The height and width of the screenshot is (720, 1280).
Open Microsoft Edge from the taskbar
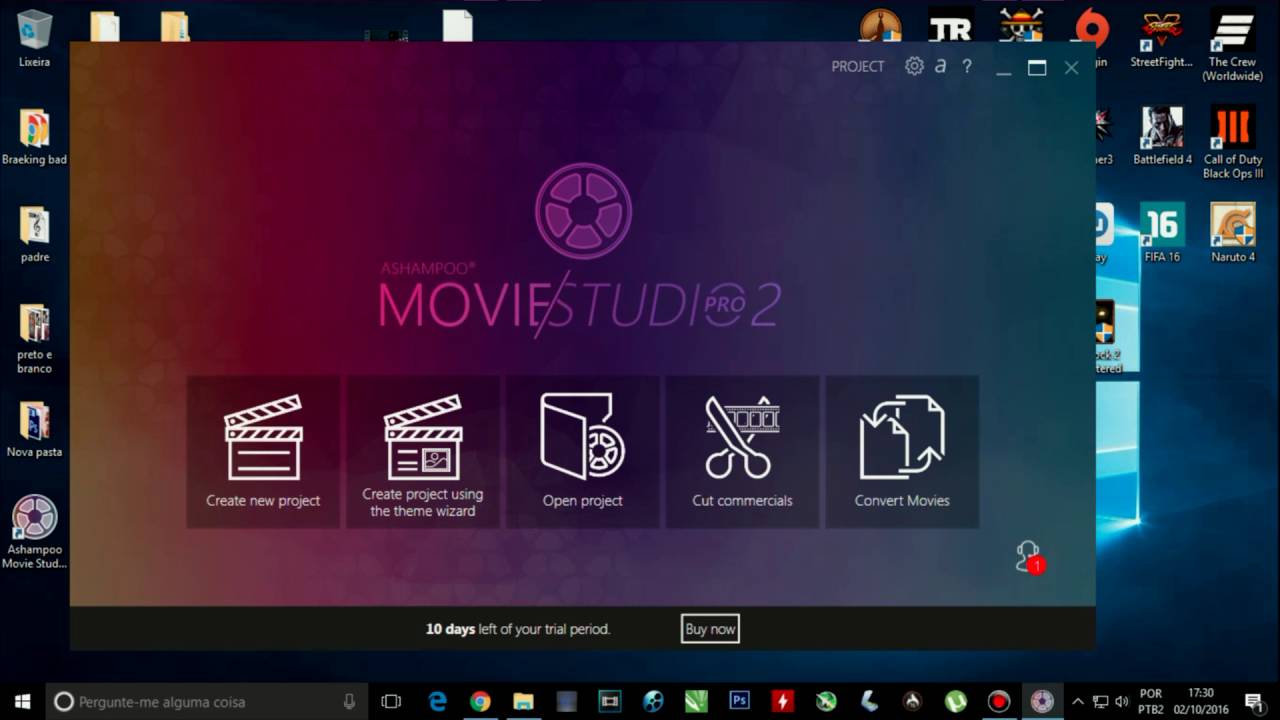click(437, 701)
